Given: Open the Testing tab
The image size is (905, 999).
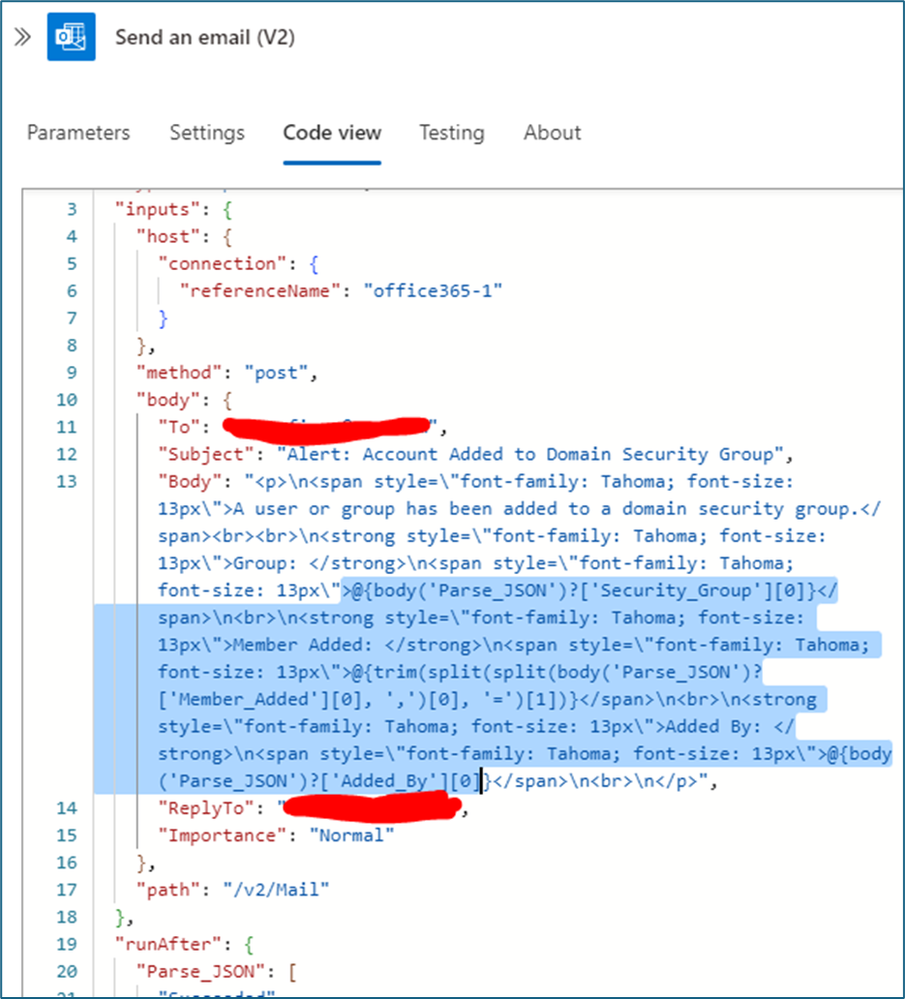Looking at the screenshot, I should [452, 133].
